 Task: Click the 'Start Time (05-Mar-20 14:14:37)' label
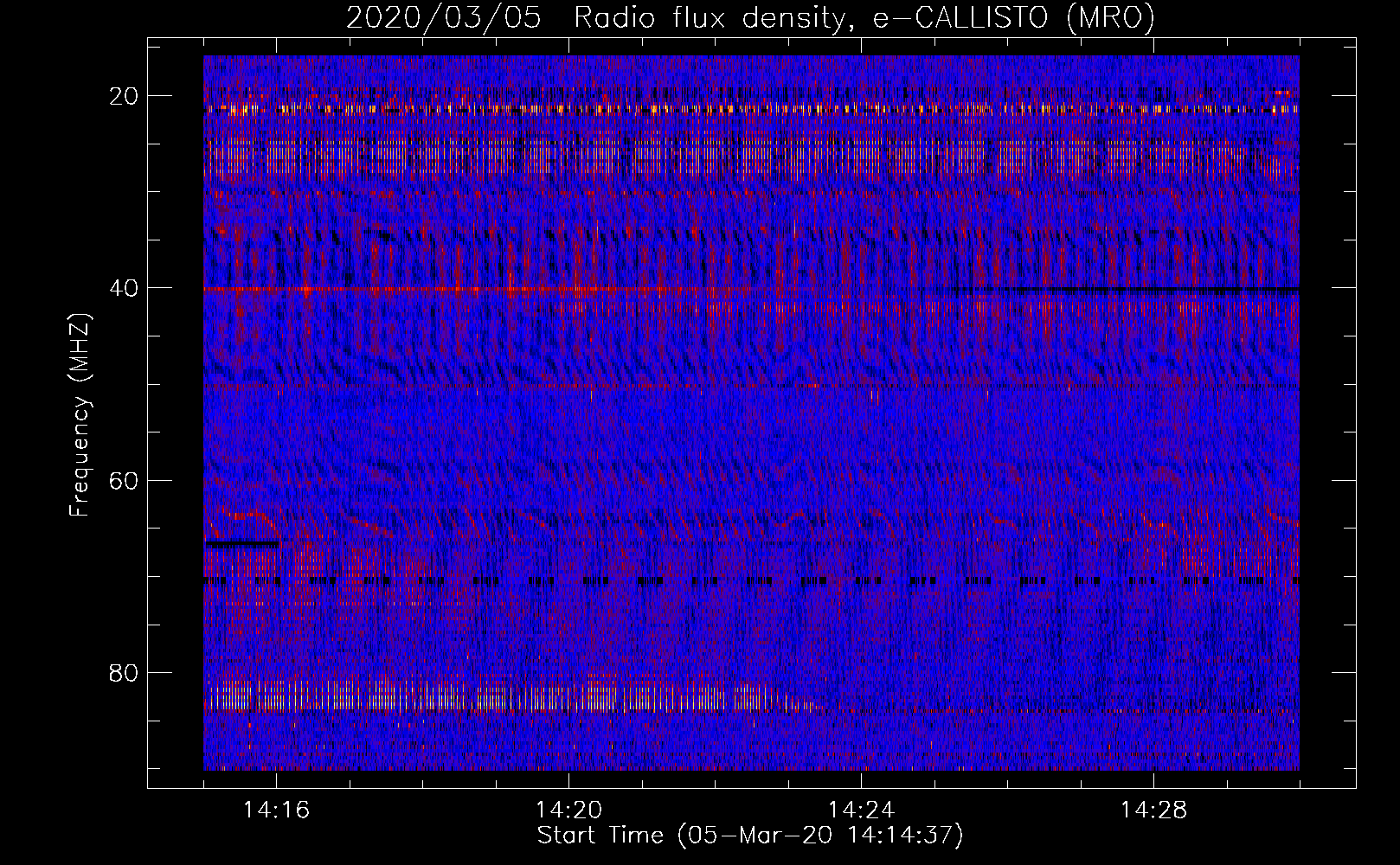point(750,836)
